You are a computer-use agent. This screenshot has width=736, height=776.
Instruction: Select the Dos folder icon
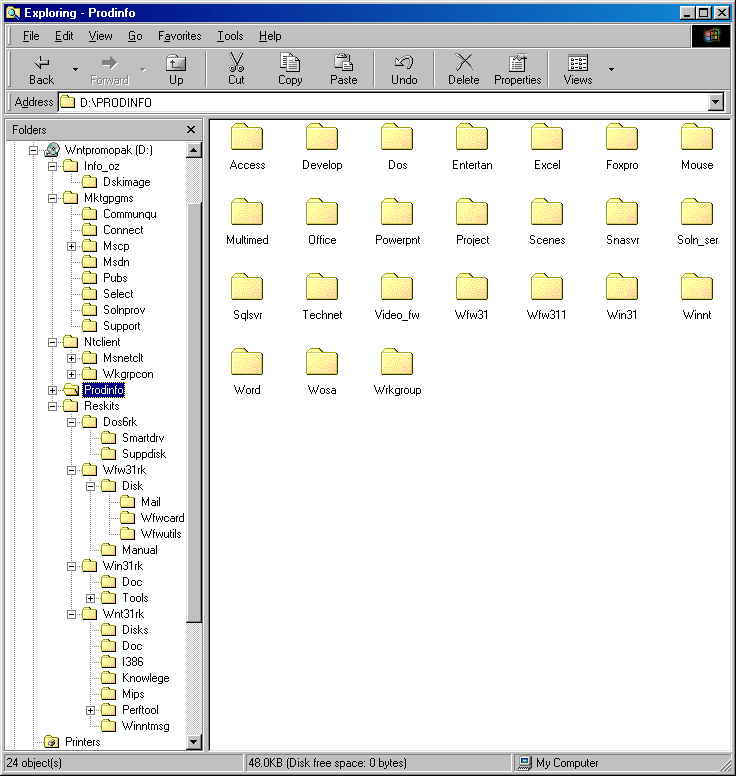[397, 137]
